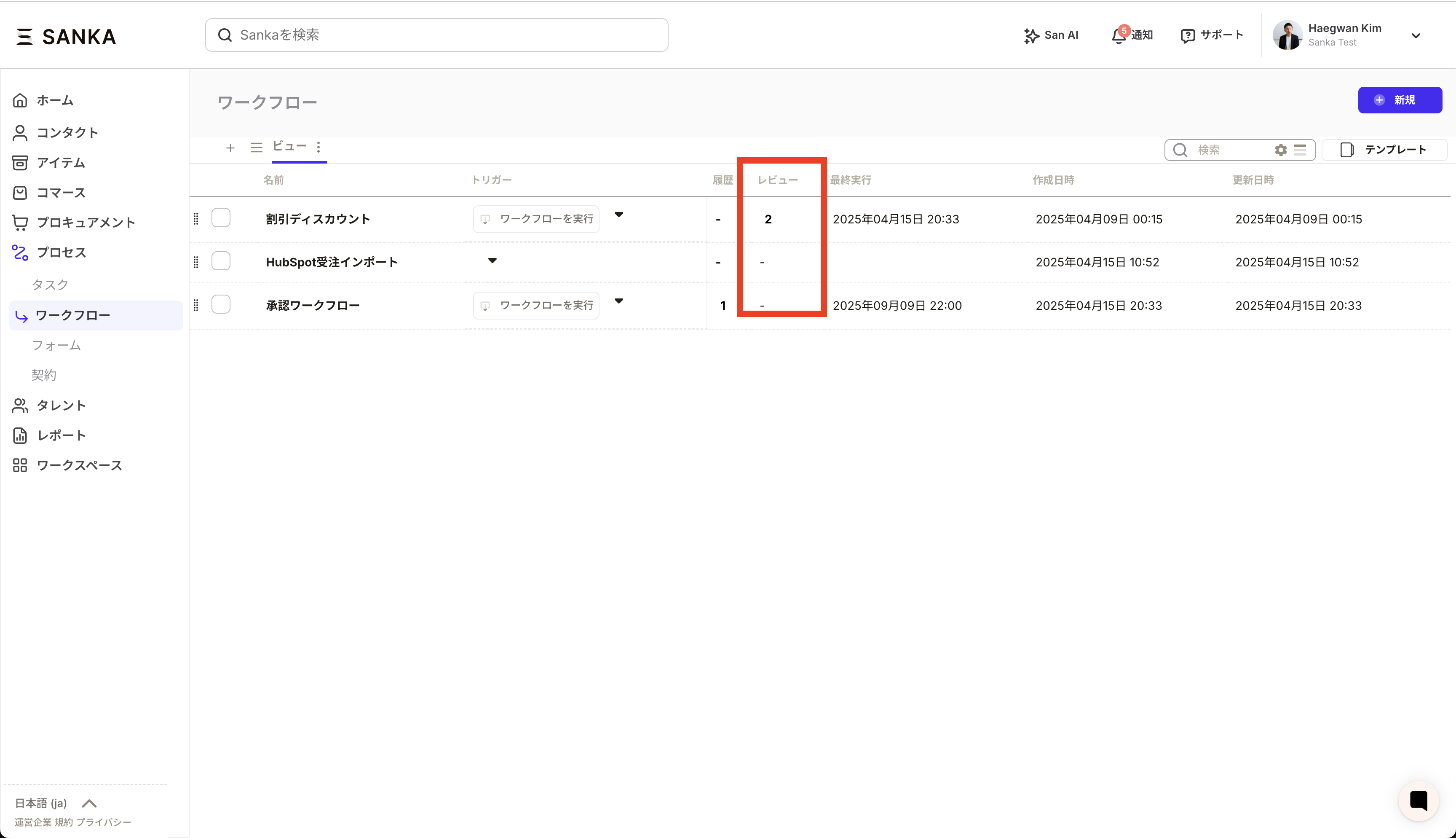Go to フォーム in sidebar
This screenshot has width=1456, height=838.
pos(56,345)
